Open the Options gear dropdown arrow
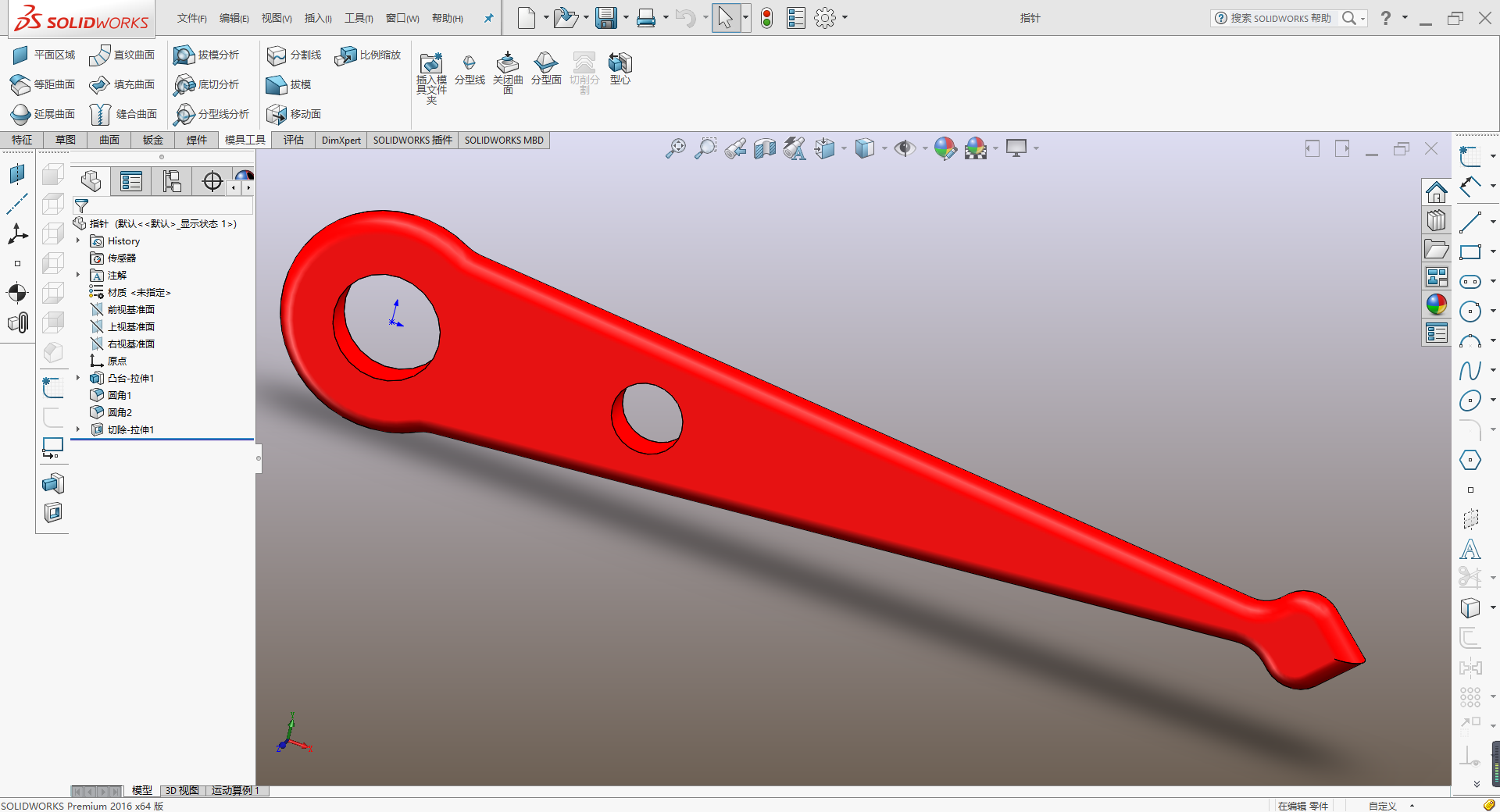The width and height of the screenshot is (1500, 812). tap(845, 18)
